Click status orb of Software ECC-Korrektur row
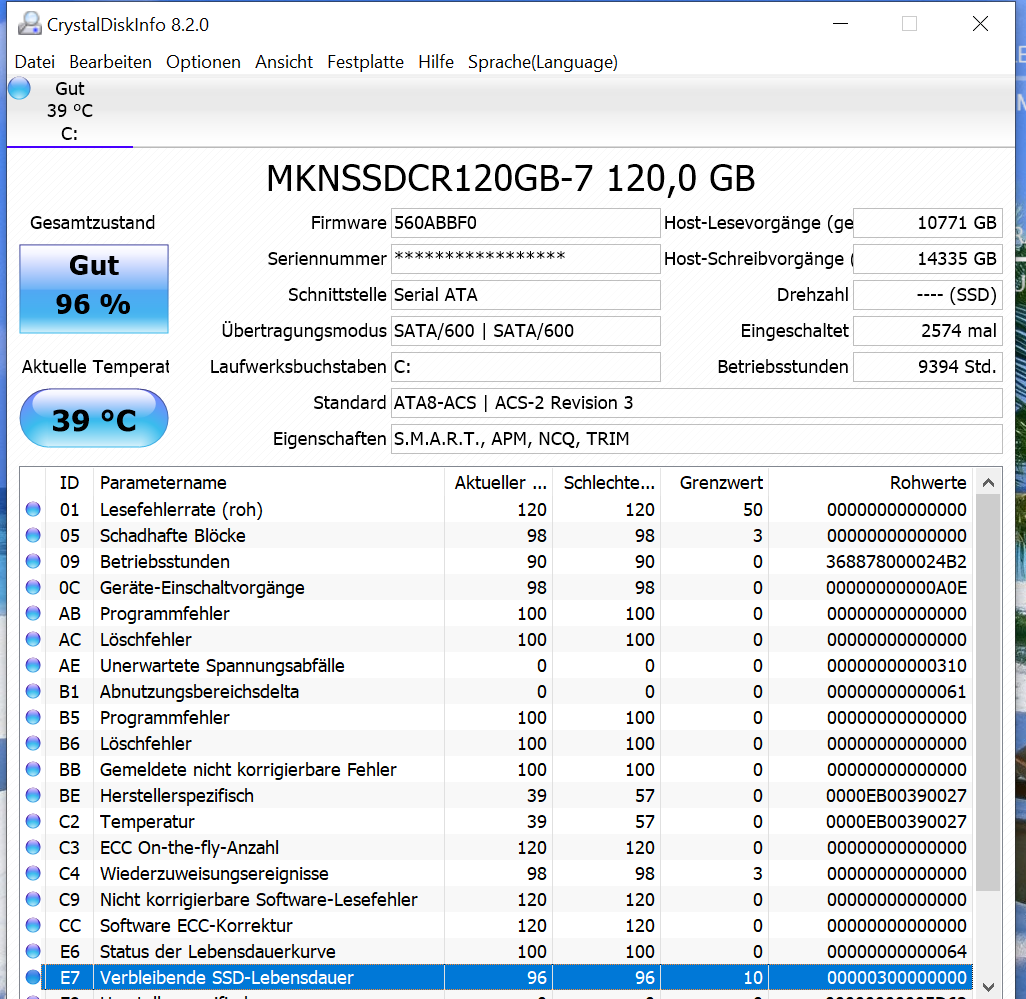The image size is (1026, 999). 33,926
